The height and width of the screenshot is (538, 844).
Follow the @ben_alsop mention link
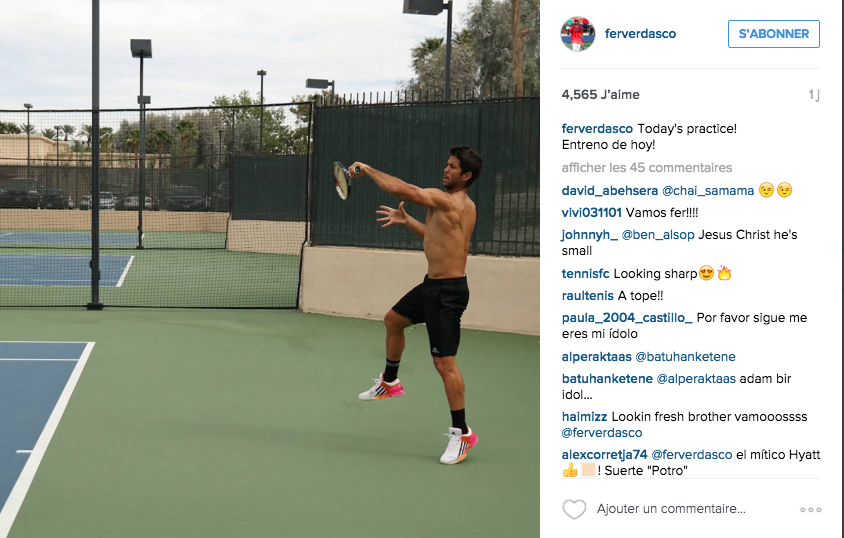pos(658,235)
